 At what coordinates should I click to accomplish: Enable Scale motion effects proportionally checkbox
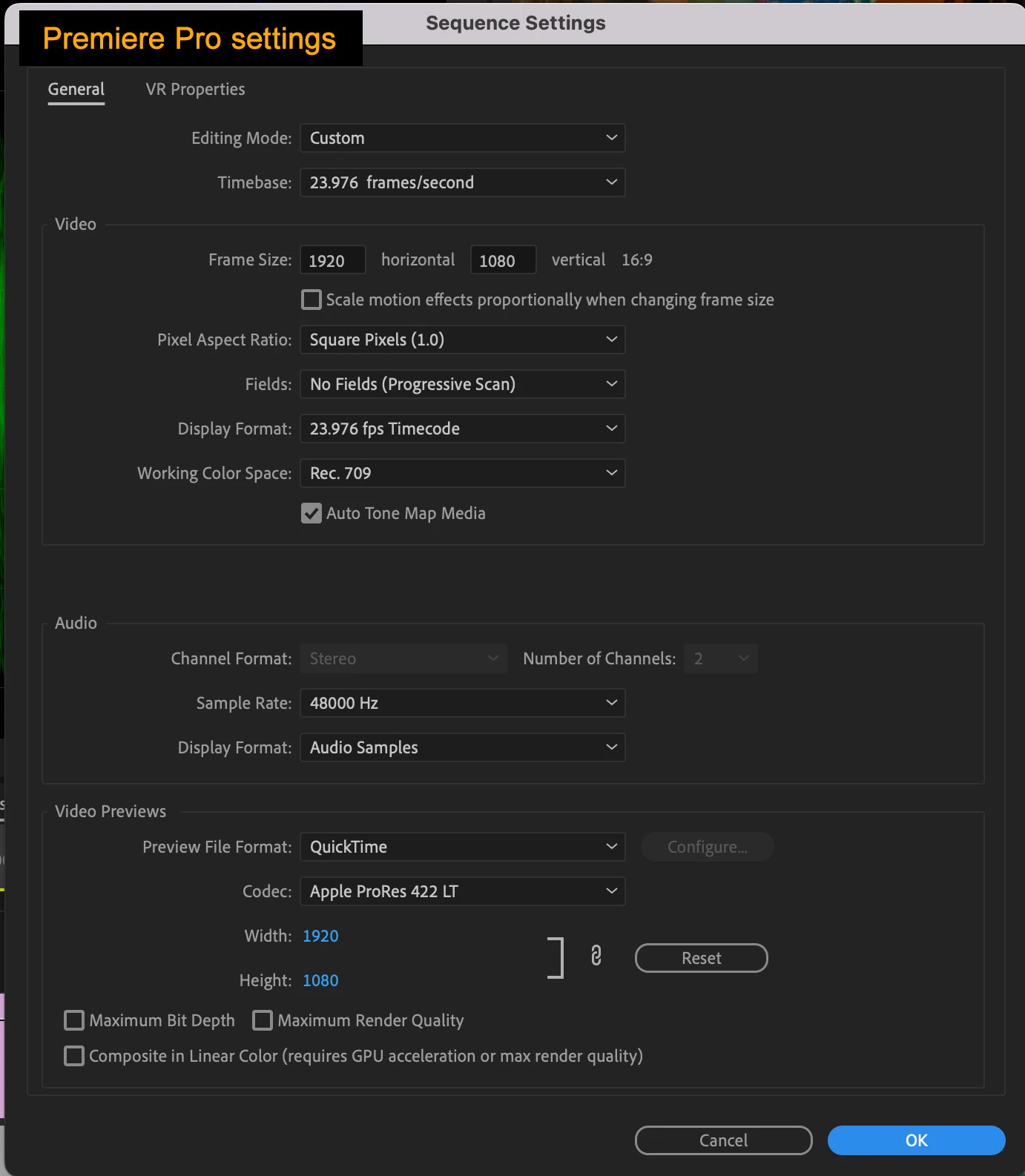tap(312, 300)
